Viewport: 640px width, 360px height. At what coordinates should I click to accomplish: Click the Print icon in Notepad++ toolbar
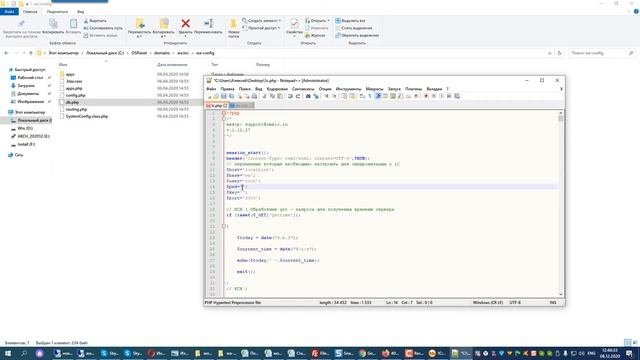[254, 96]
